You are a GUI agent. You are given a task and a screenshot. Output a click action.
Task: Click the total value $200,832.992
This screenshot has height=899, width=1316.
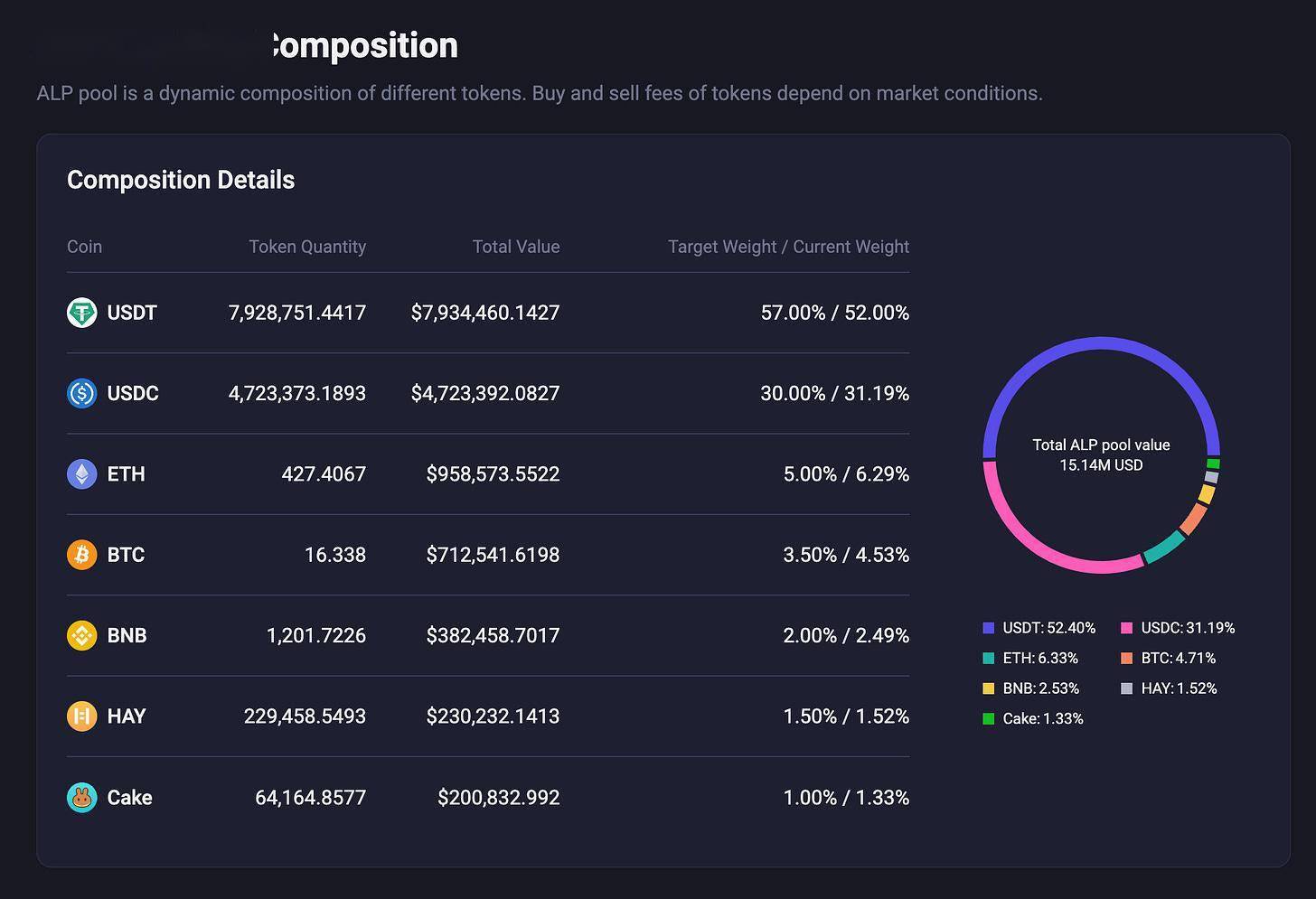[x=499, y=797]
